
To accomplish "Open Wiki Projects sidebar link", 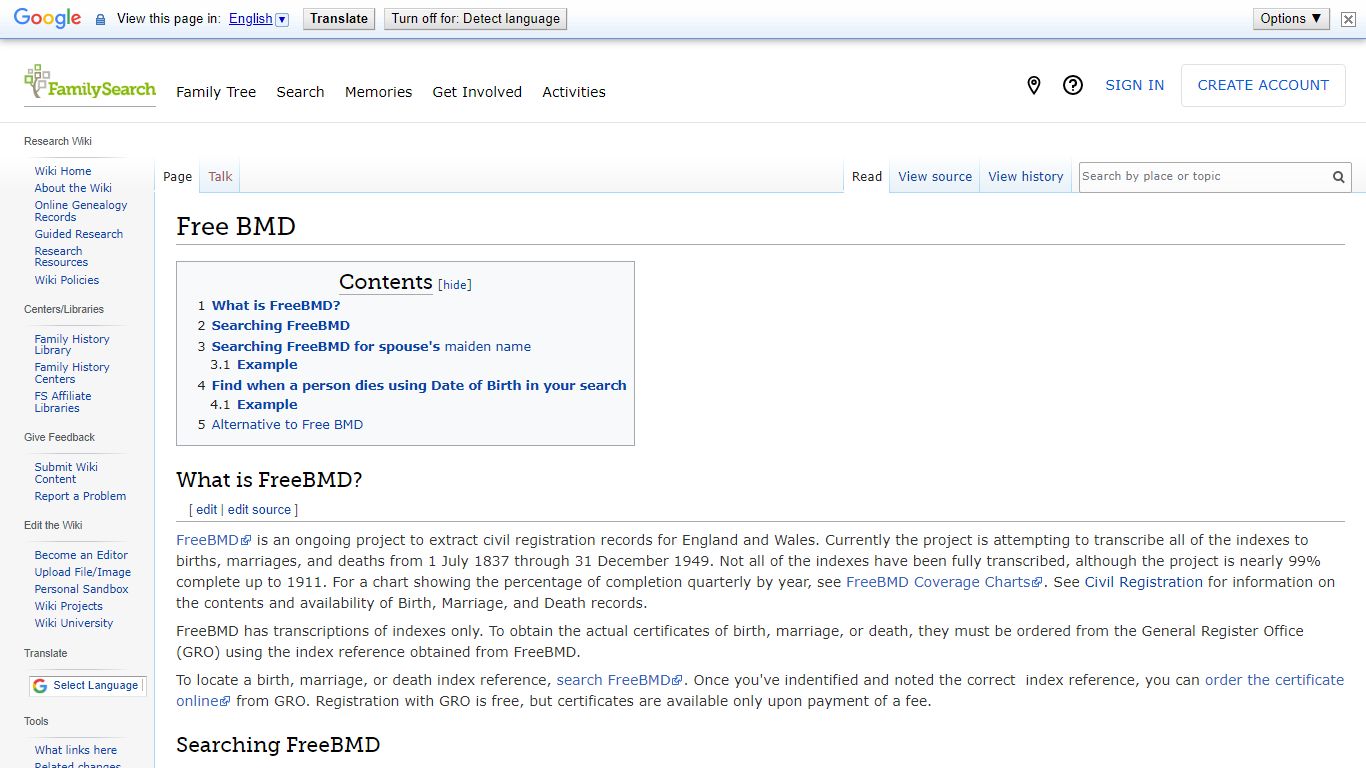I will coord(69,606).
